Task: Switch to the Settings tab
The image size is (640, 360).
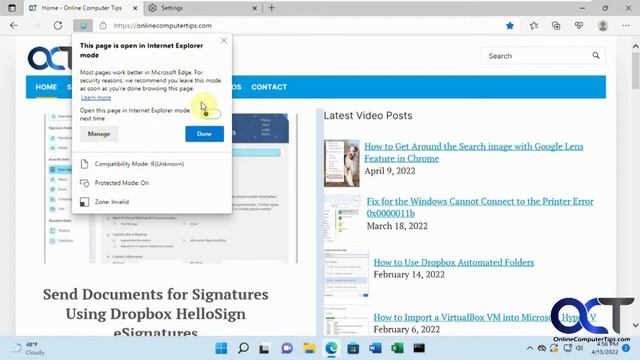Action: click(x=203, y=8)
